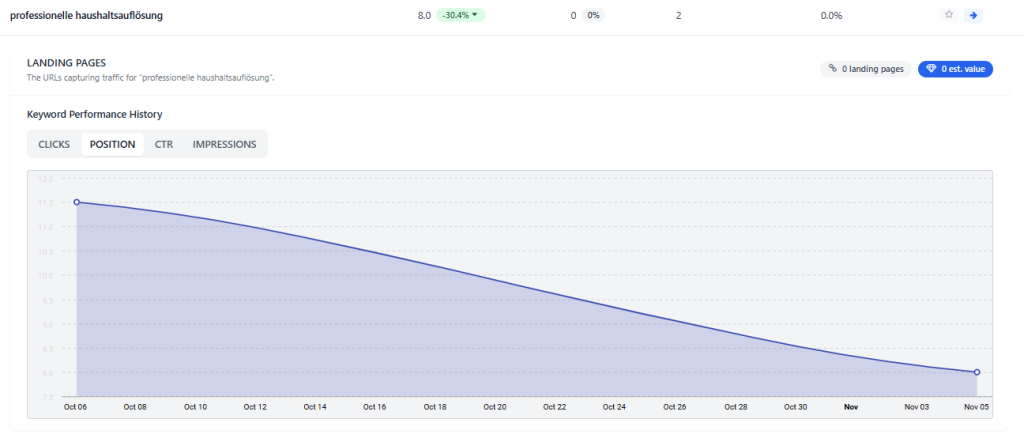
Task: Click the 0% clicks change badge
Action: pyautogui.click(x=594, y=16)
